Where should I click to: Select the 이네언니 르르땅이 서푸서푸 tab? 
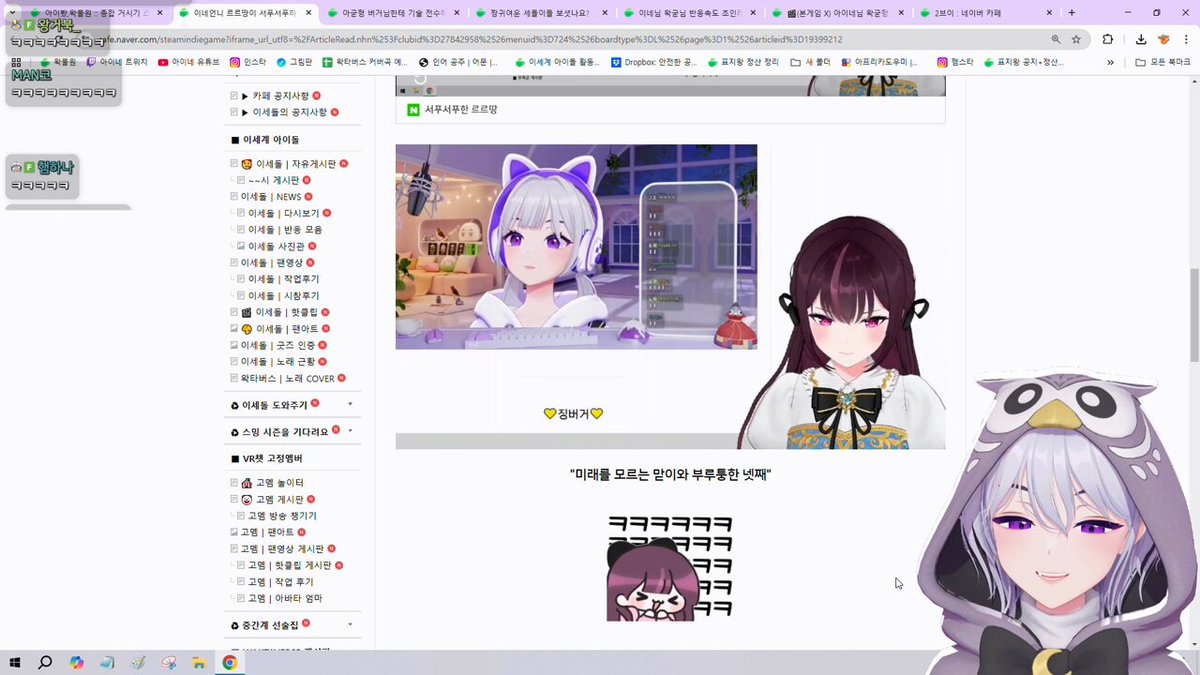point(245,13)
